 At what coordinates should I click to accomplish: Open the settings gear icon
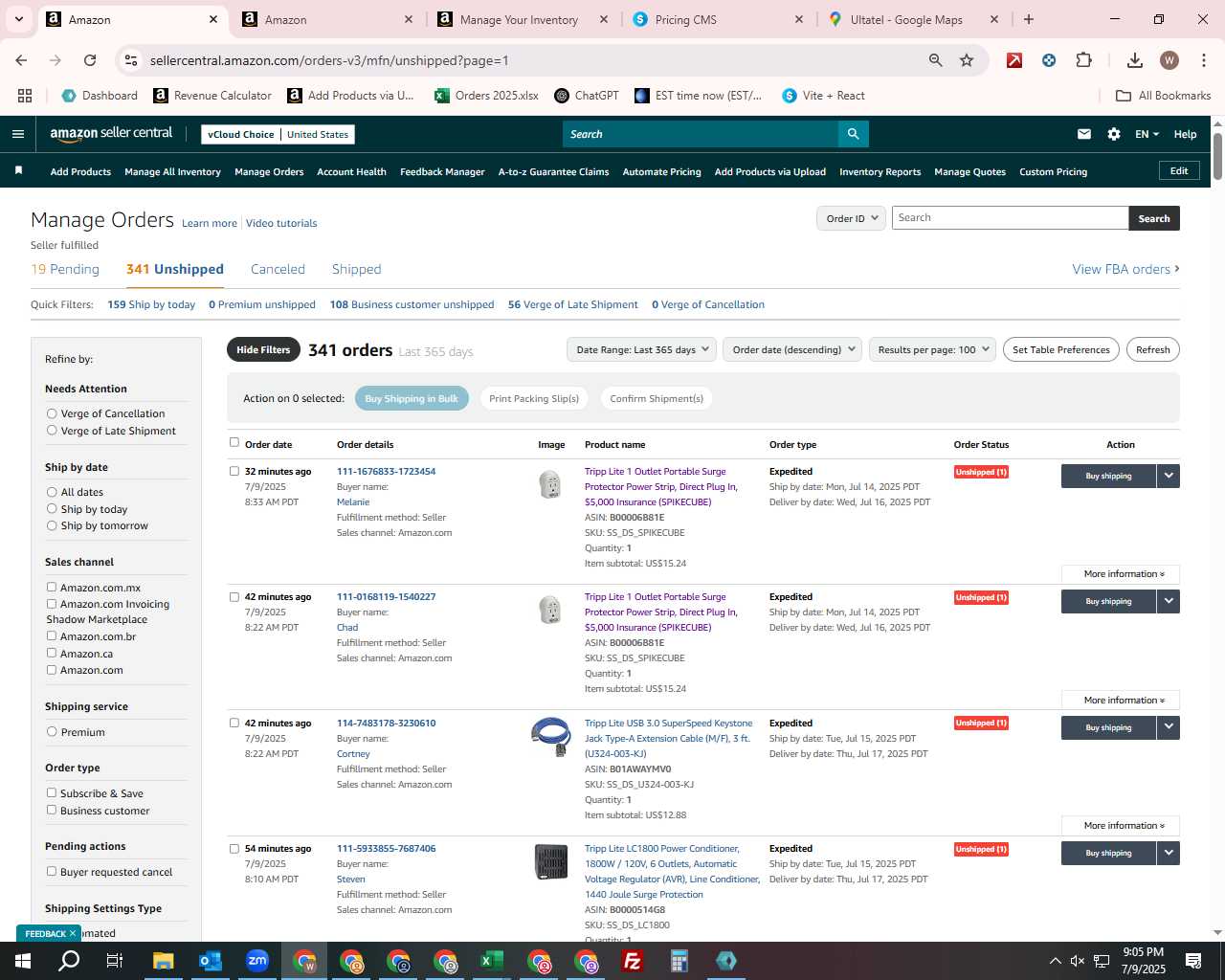[x=1114, y=134]
